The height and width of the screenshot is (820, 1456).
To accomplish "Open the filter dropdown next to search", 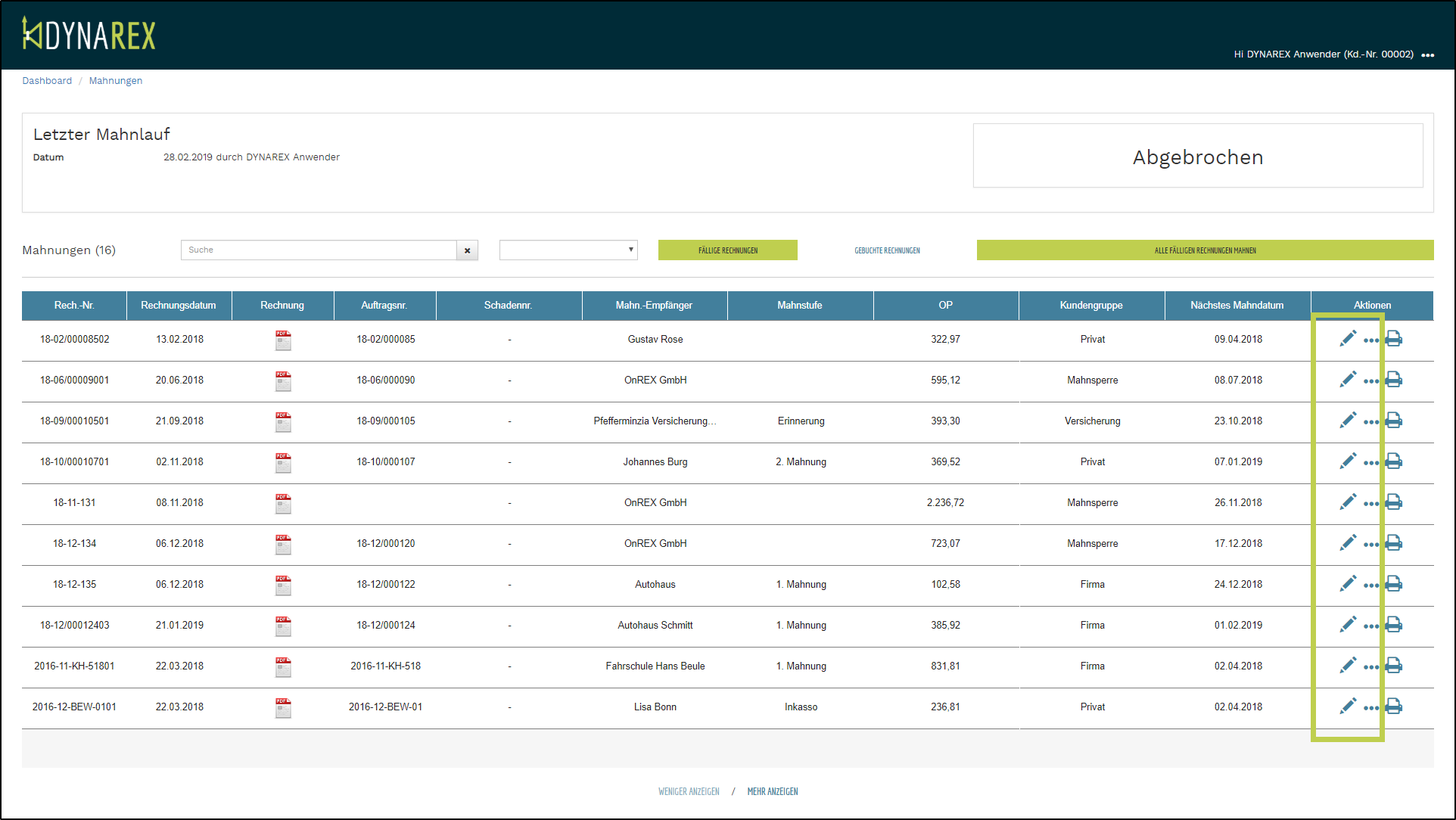I will (x=568, y=250).
